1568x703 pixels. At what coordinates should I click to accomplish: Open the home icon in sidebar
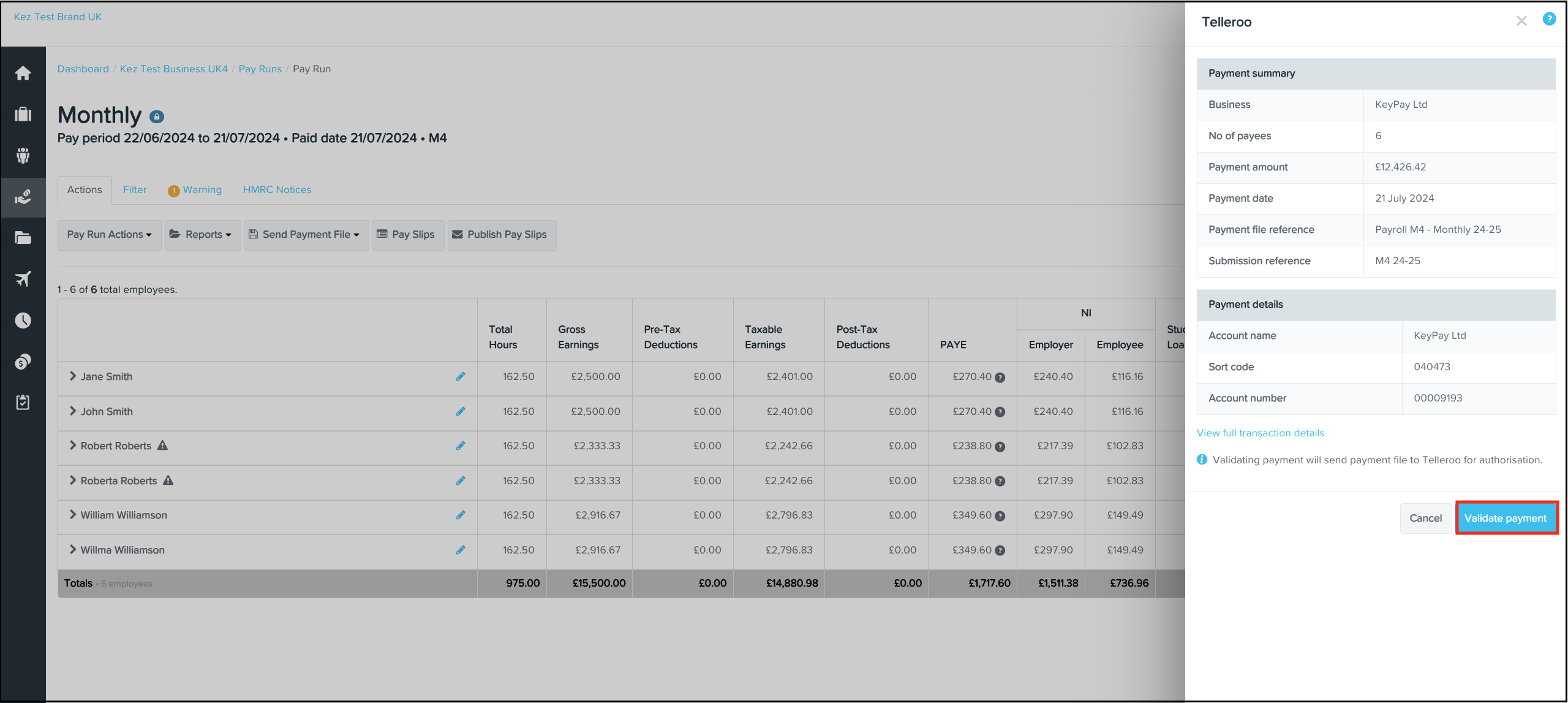pos(23,74)
